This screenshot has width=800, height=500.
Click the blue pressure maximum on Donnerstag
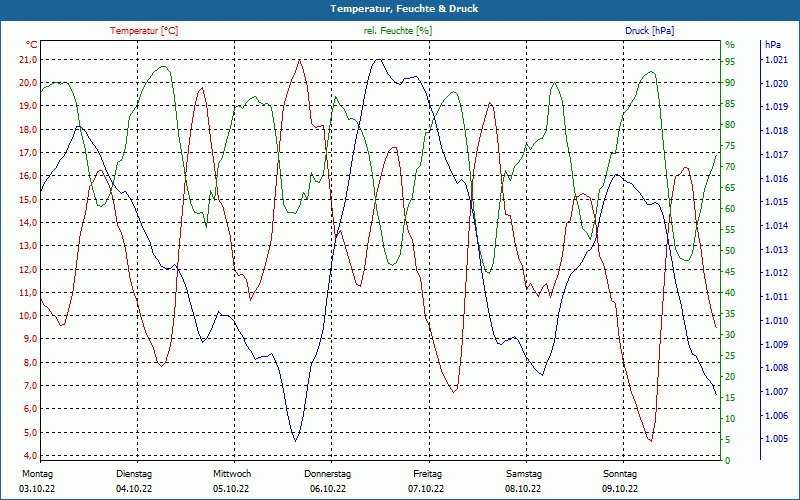pos(378,60)
